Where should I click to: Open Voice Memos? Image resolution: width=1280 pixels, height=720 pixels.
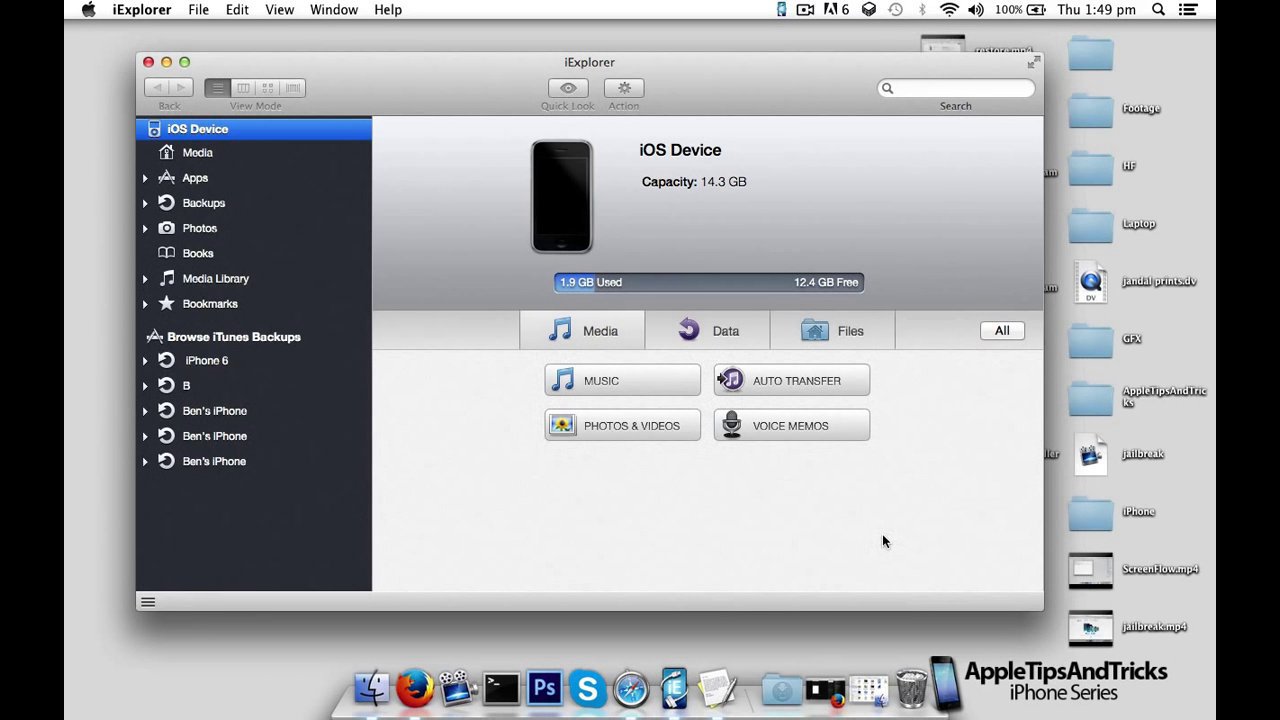[x=791, y=426]
